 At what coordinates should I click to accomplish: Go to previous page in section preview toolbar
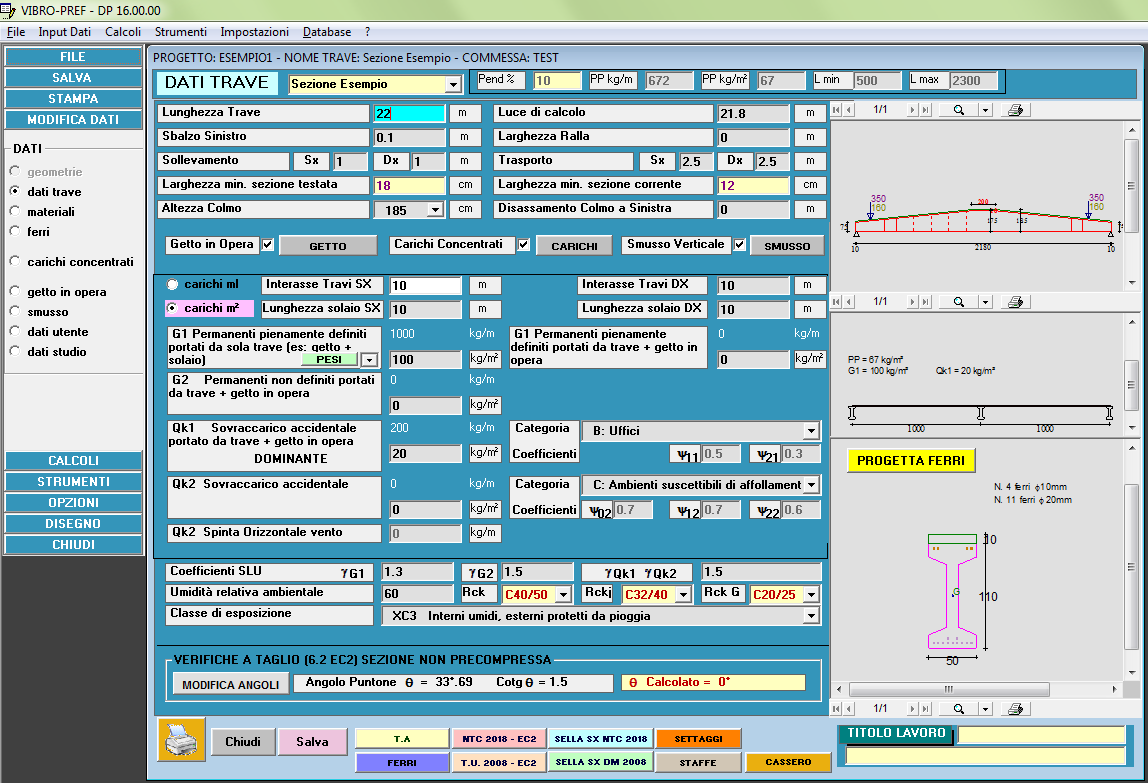(849, 708)
